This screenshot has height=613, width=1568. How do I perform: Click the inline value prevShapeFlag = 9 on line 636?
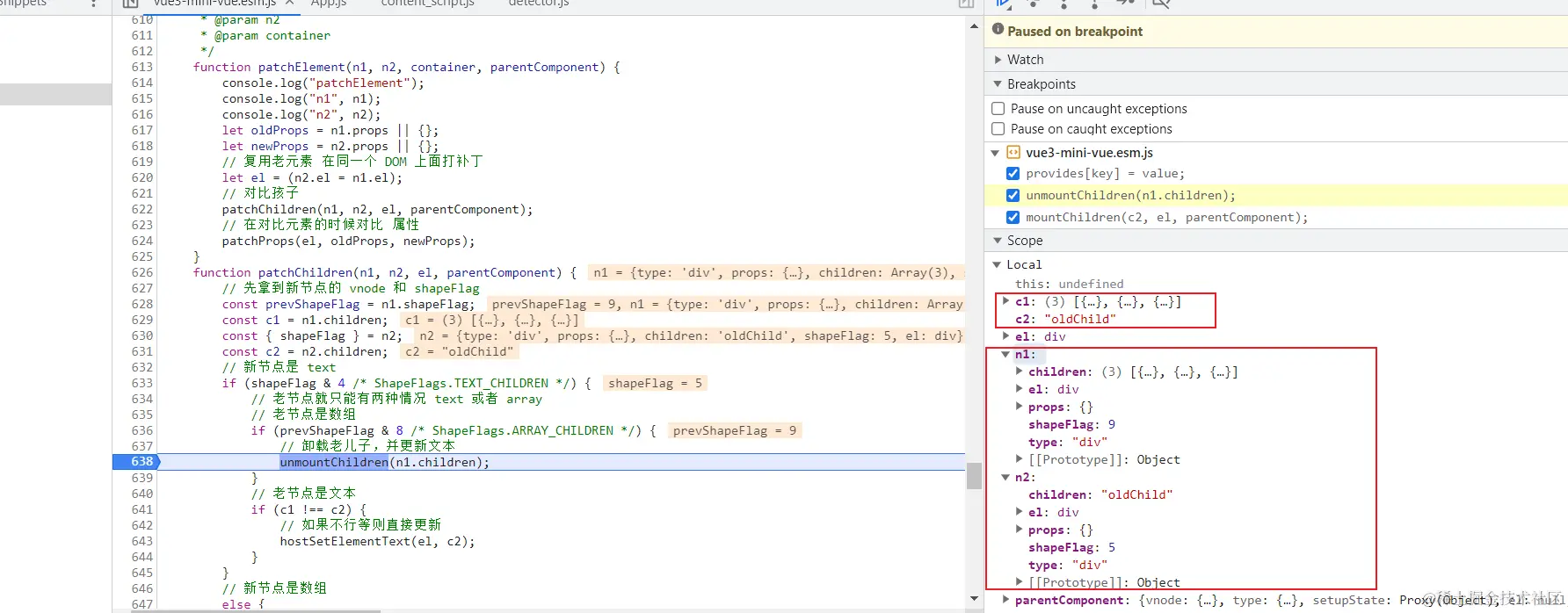coord(734,430)
